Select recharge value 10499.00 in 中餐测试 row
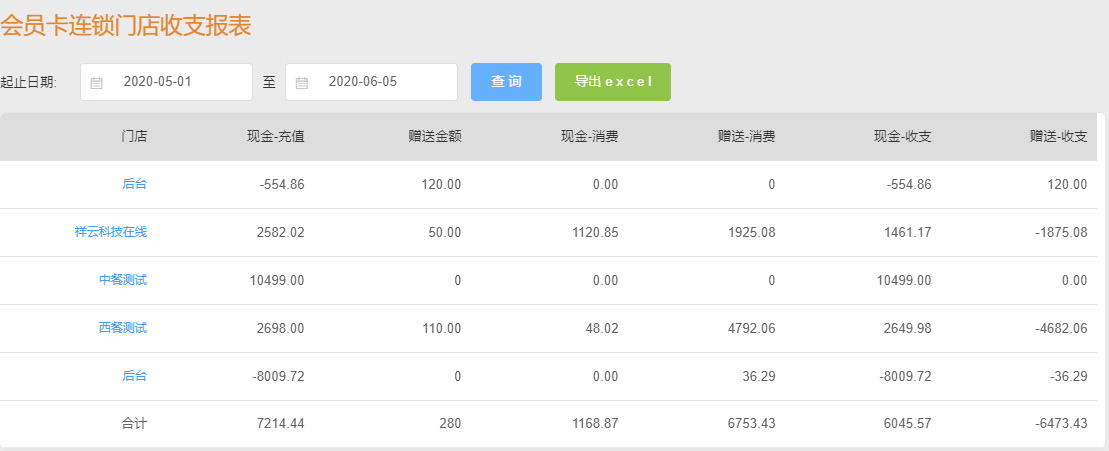The height and width of the screenshot is (451, 1109). coord(277,280)
